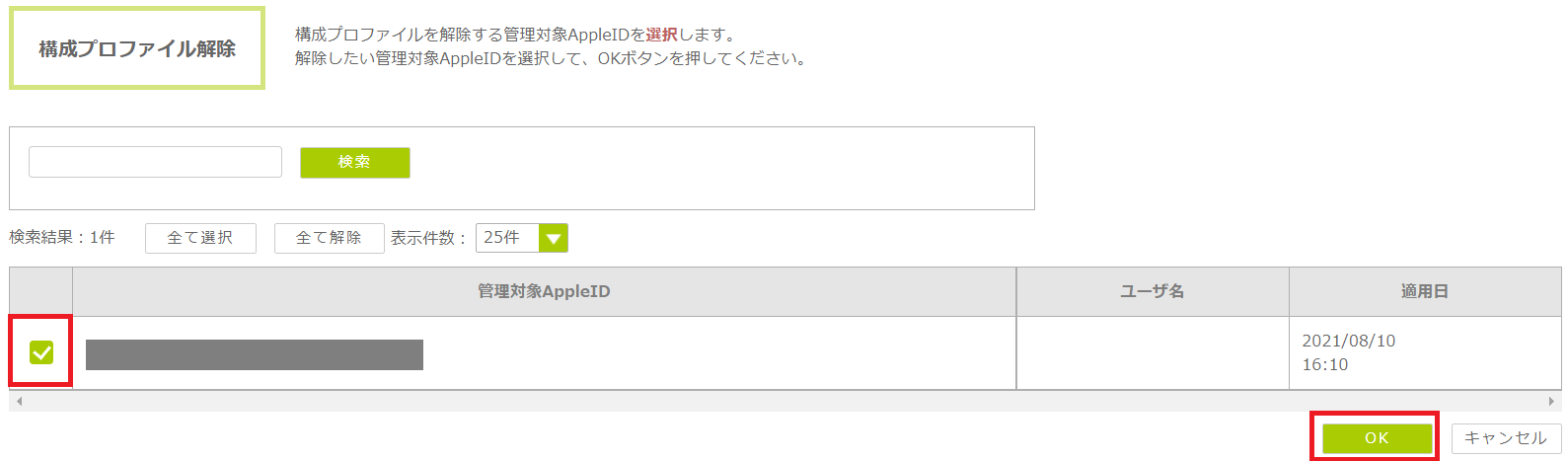Click the green dropdown arrow beside 25件
Image resolution: width=1568 pixels, height=461 pixels.
tap(553, 238)
